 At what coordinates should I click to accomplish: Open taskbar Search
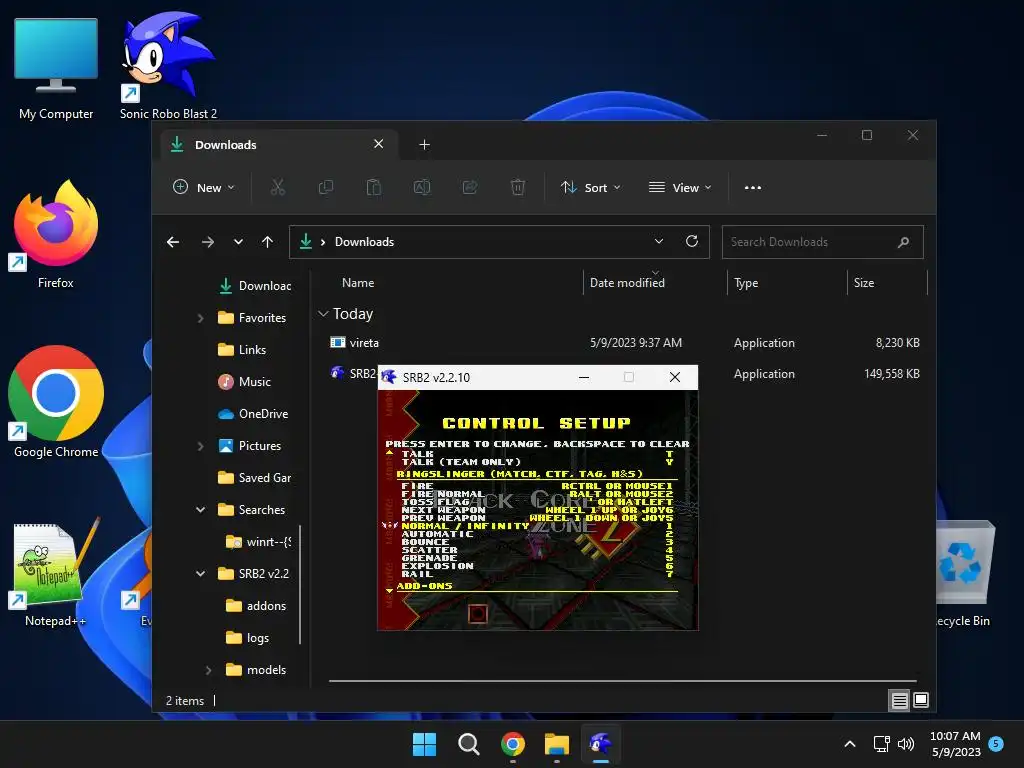point(468,744)
